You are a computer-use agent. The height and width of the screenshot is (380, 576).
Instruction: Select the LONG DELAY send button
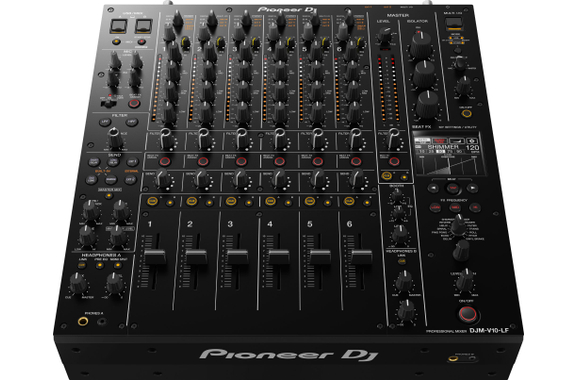click(x=114, y=162)
